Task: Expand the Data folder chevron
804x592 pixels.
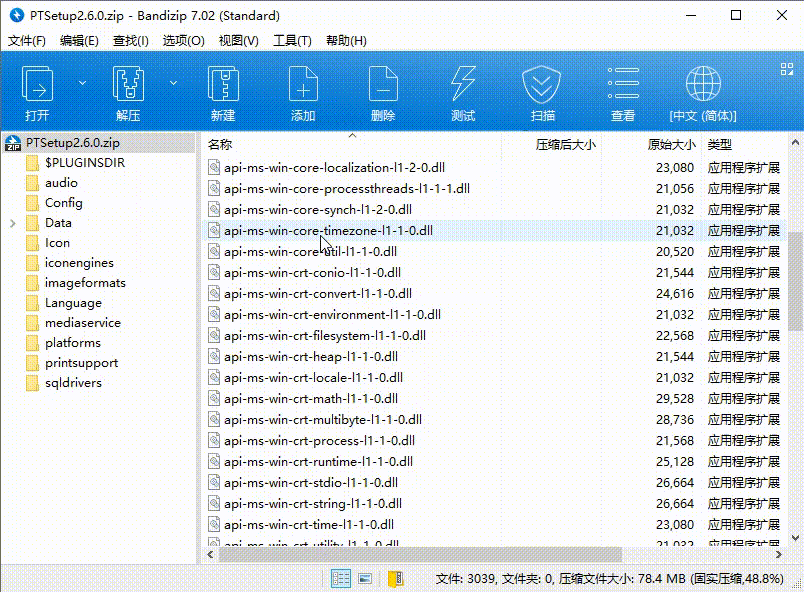Action: tap(13, 223)
